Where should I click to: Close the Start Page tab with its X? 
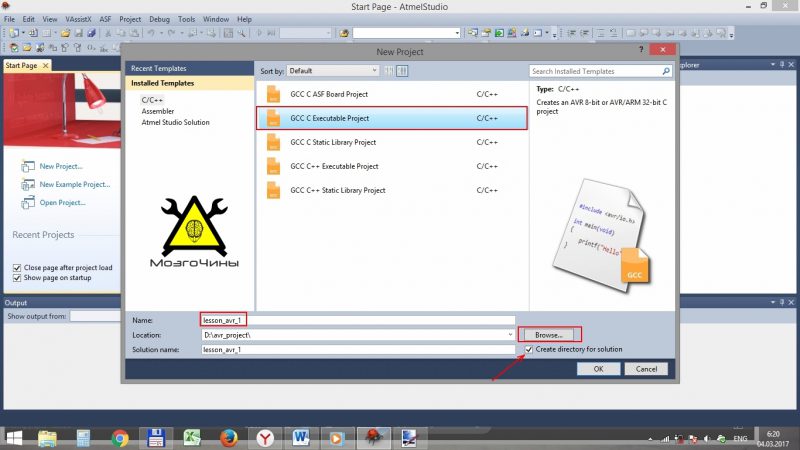(x=45, y=65)
